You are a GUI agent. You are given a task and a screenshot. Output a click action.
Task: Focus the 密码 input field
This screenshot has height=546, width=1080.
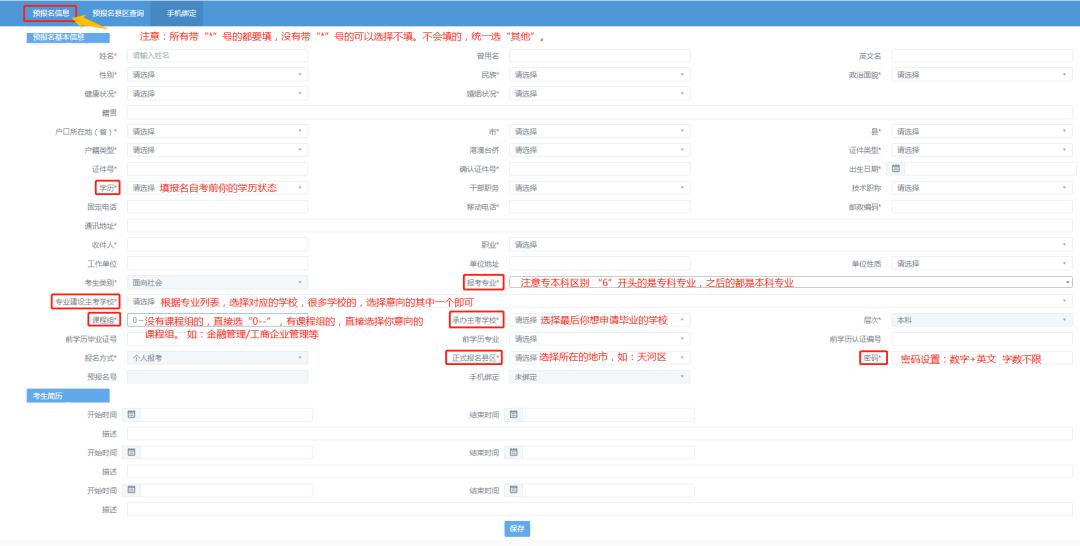point(981,358)
